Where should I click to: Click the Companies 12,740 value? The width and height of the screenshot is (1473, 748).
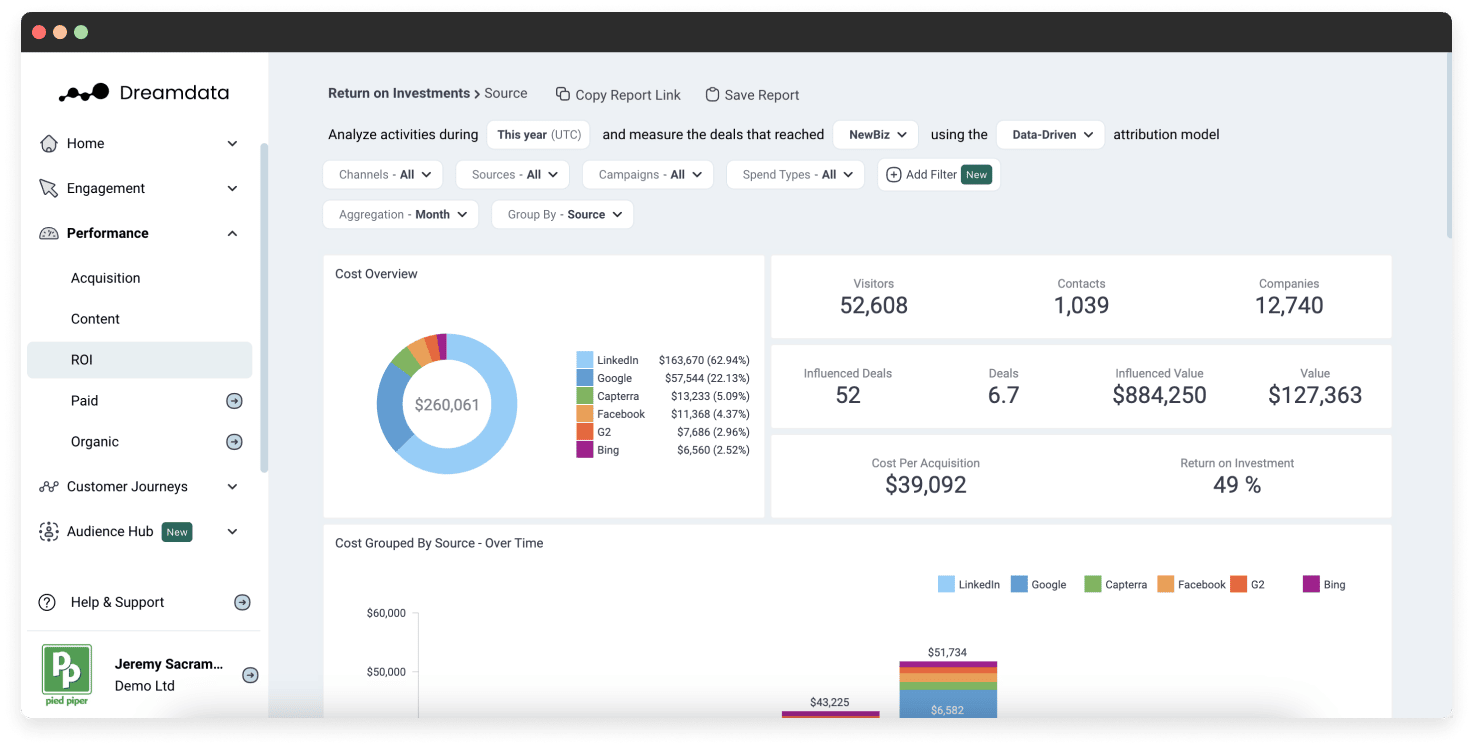[x=1289, y=306]
